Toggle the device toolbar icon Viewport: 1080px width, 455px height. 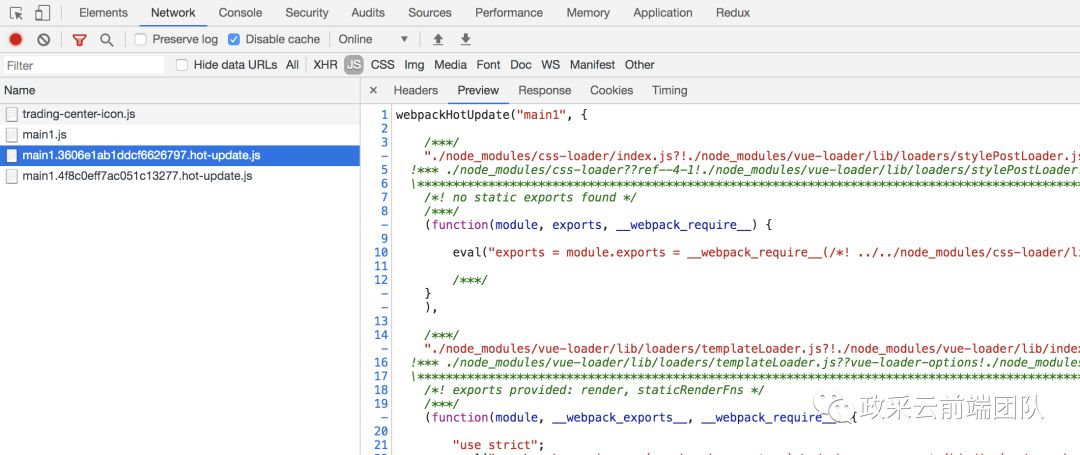click(42, 13)
